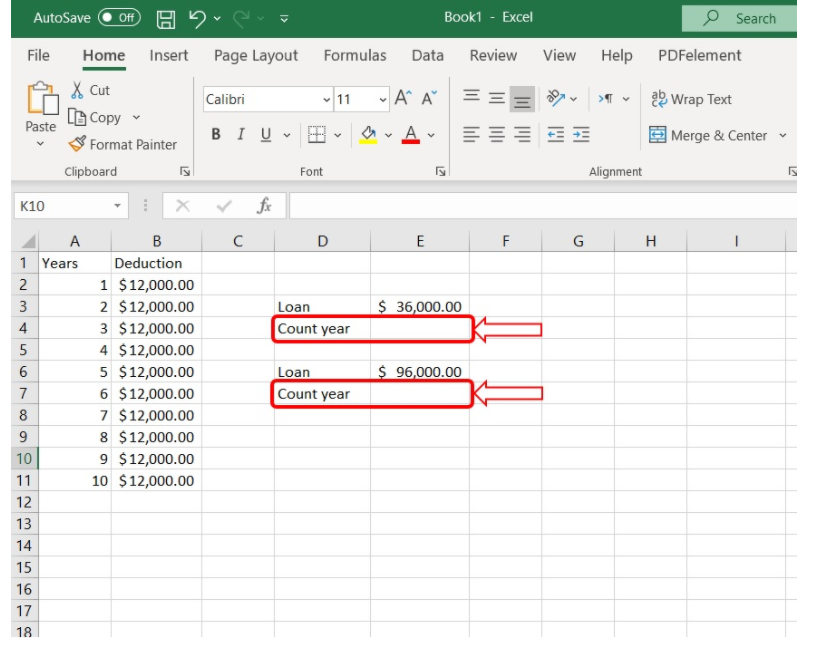Click inside the formula bar
Image resolution: width=823 pixels, height=651 pixels.
pos(543,206)
